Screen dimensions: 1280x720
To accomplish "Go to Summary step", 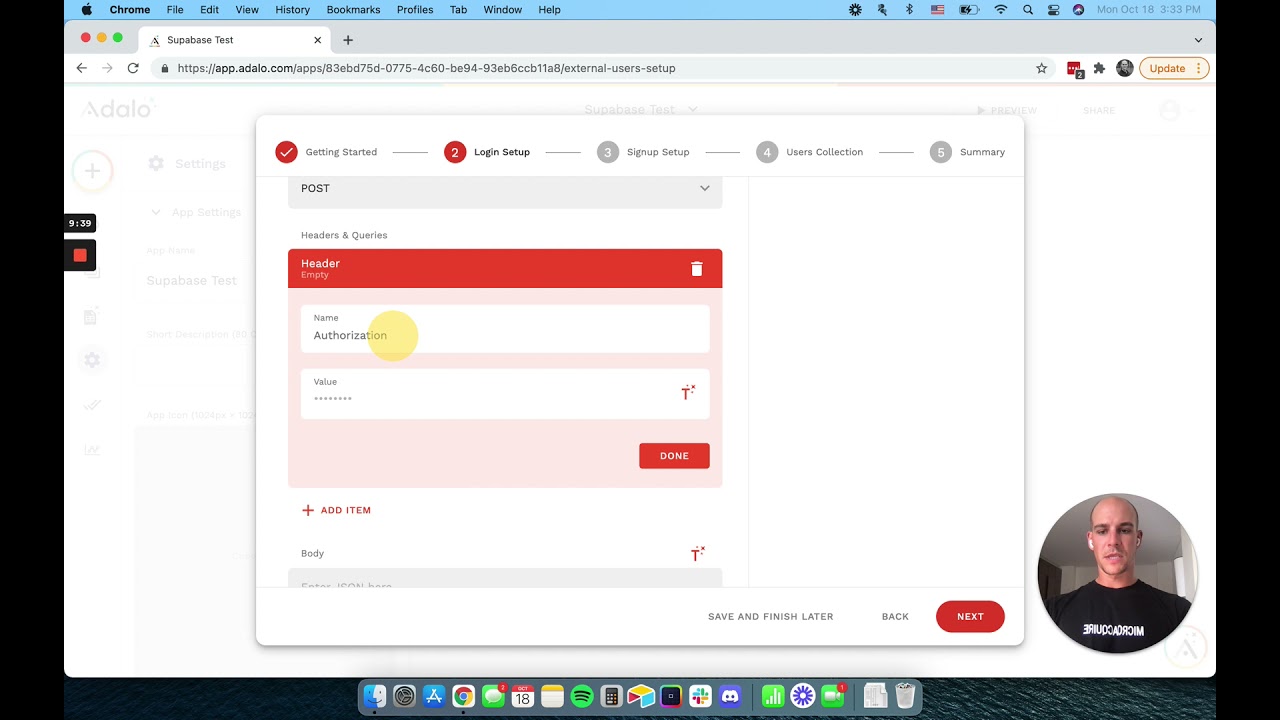I will tap(967, 152).
